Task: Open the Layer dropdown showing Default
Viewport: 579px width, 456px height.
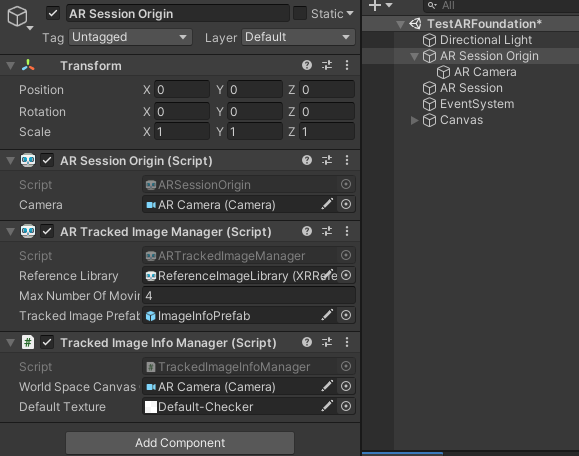Action: [298, 37]
